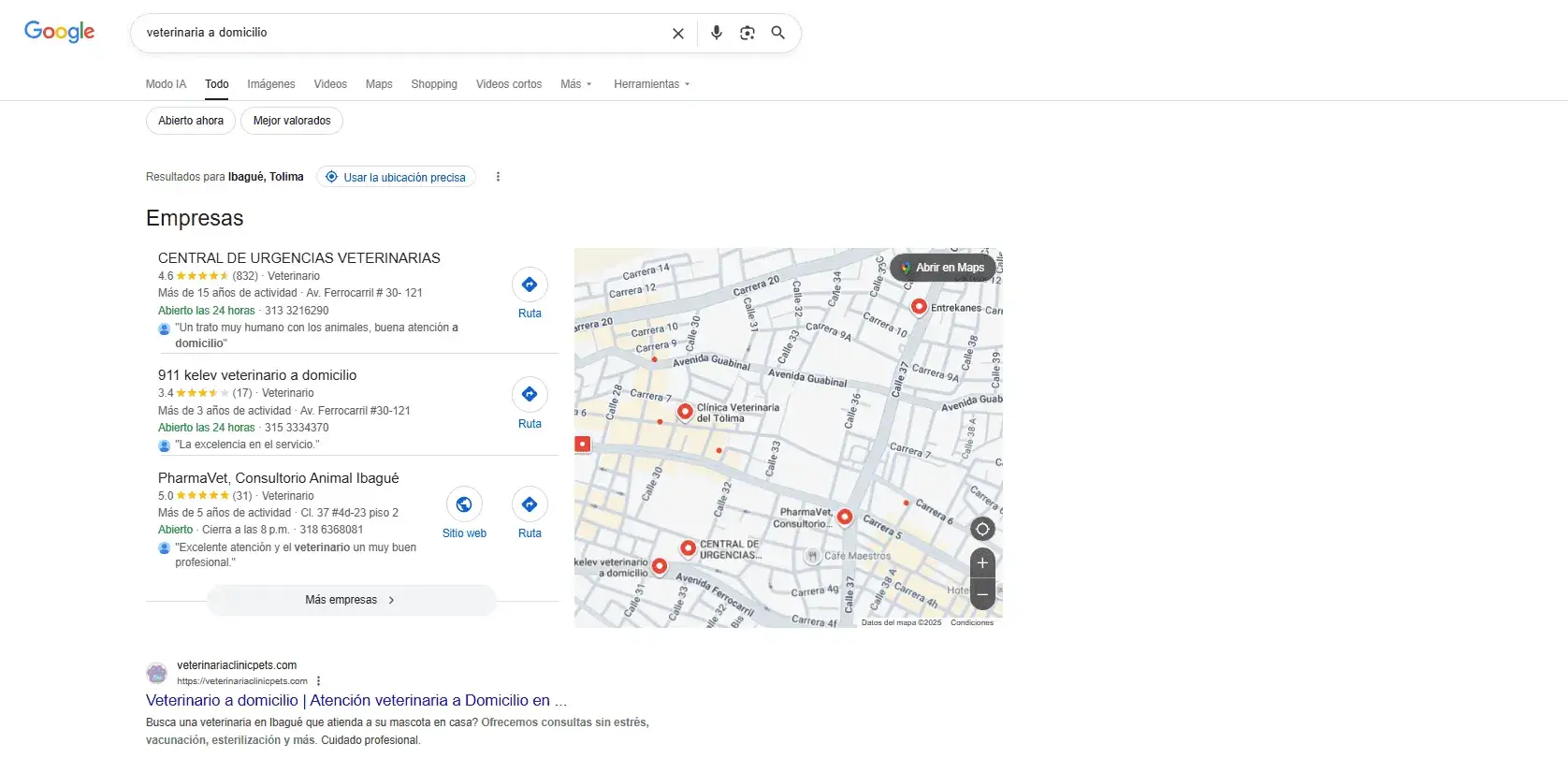
Task: Start voice search with microphone icon
Action: (x=717, y=33)
